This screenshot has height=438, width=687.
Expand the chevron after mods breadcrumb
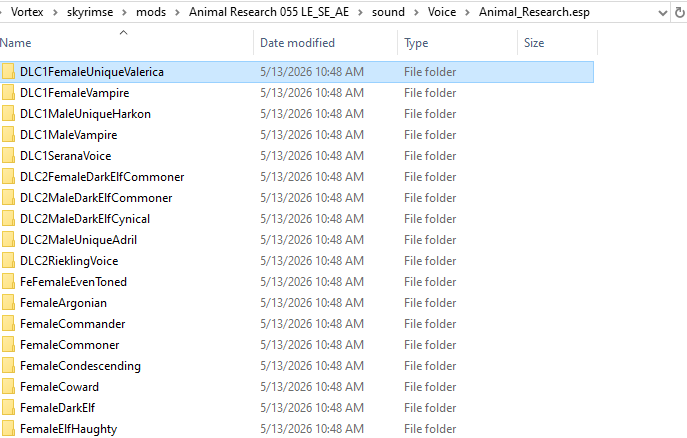177,13
